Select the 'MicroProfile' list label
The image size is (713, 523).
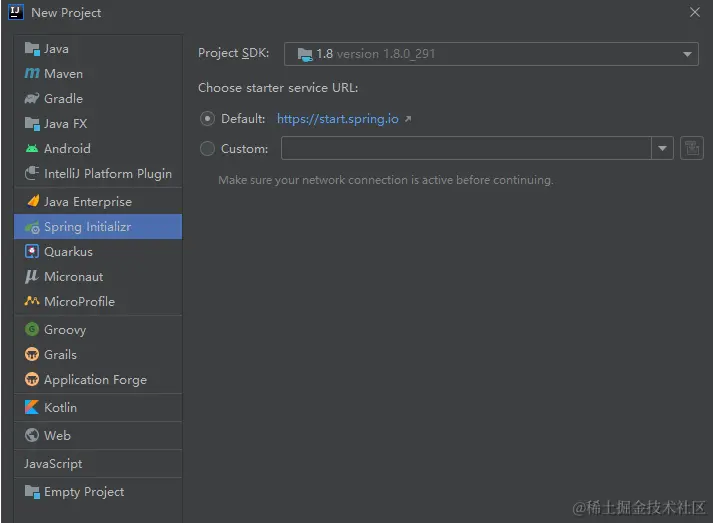point(80,302)
